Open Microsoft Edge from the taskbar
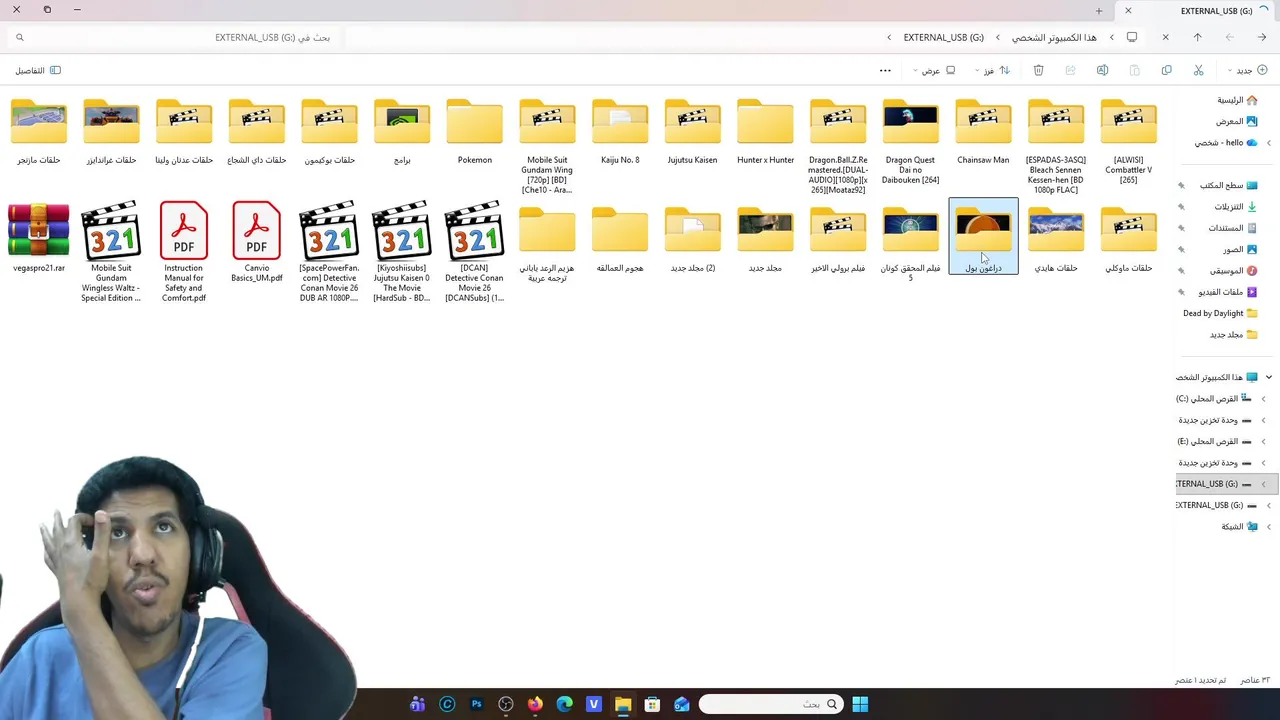1280x720 pixels. click(x=564, y=705)
